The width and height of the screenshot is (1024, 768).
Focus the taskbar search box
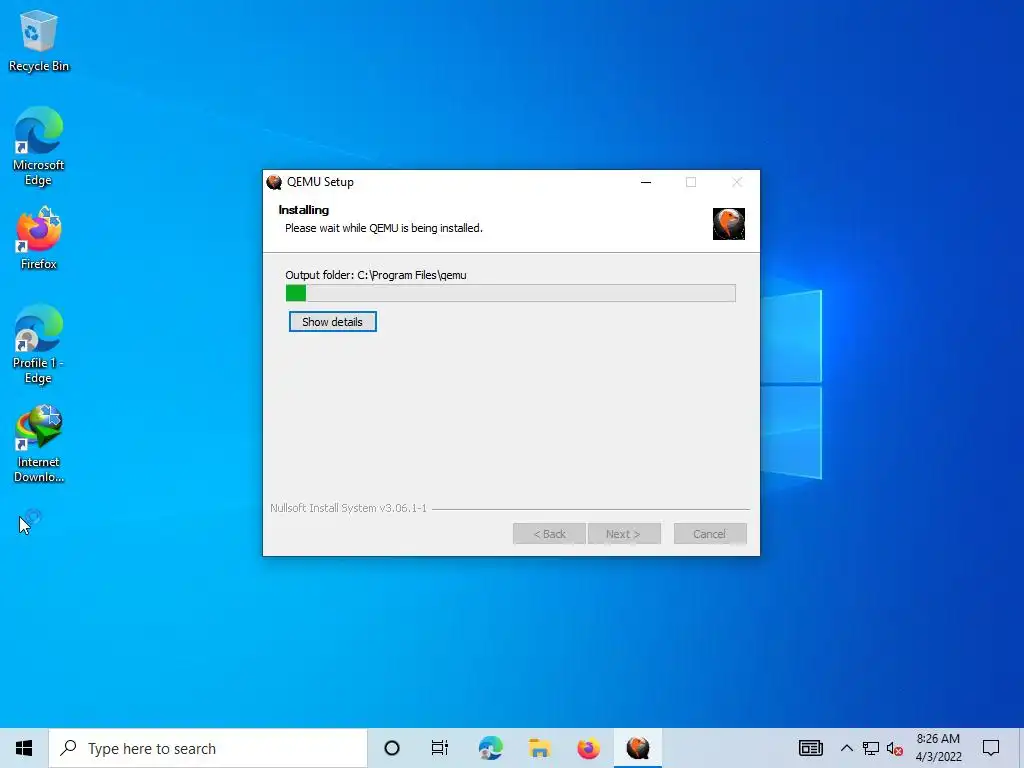208,748
